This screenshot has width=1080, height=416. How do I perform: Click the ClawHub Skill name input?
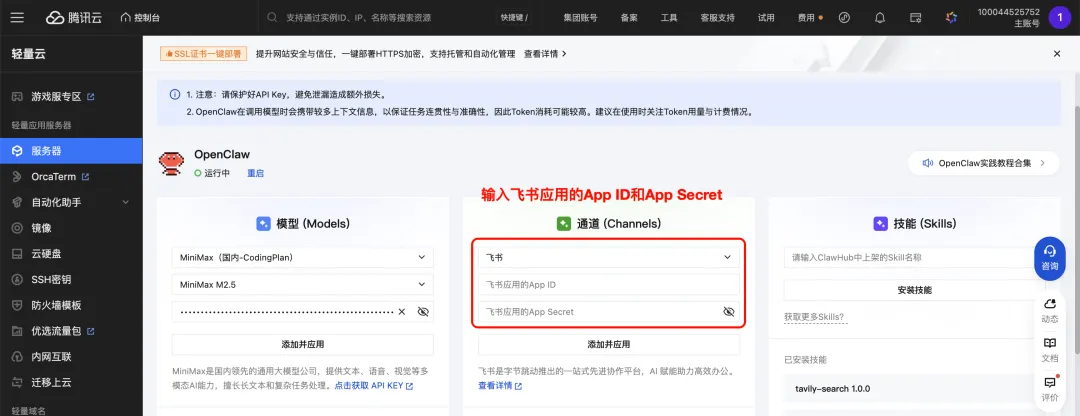915,258
